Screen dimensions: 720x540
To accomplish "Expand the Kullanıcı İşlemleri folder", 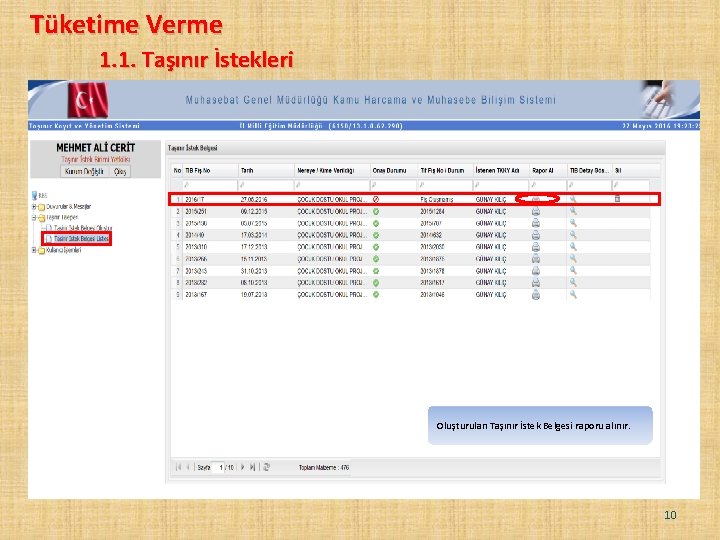I will click(34, 250).
